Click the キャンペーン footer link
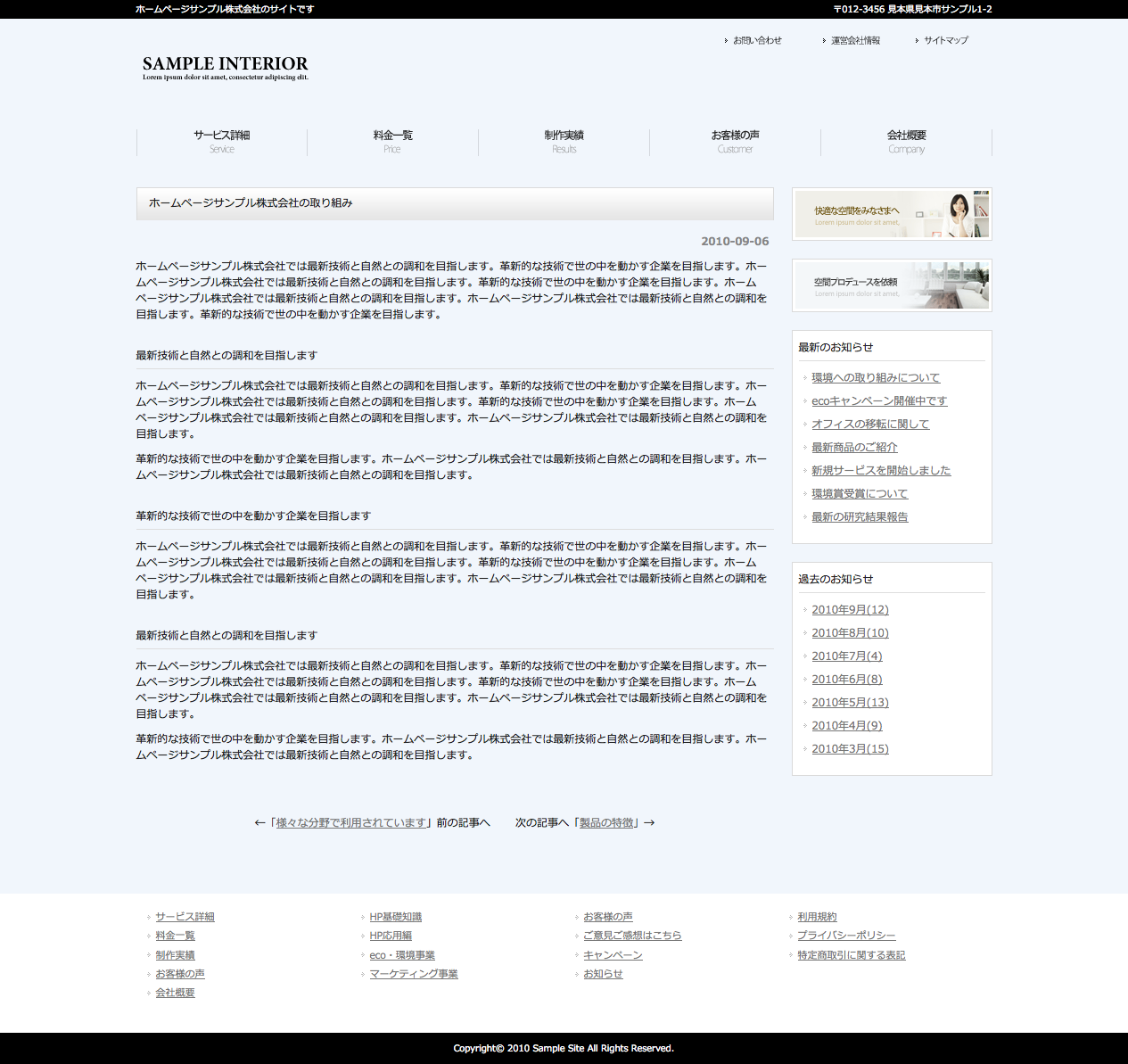Screen dimensions: 1128x1064 (x=613, y=955)
